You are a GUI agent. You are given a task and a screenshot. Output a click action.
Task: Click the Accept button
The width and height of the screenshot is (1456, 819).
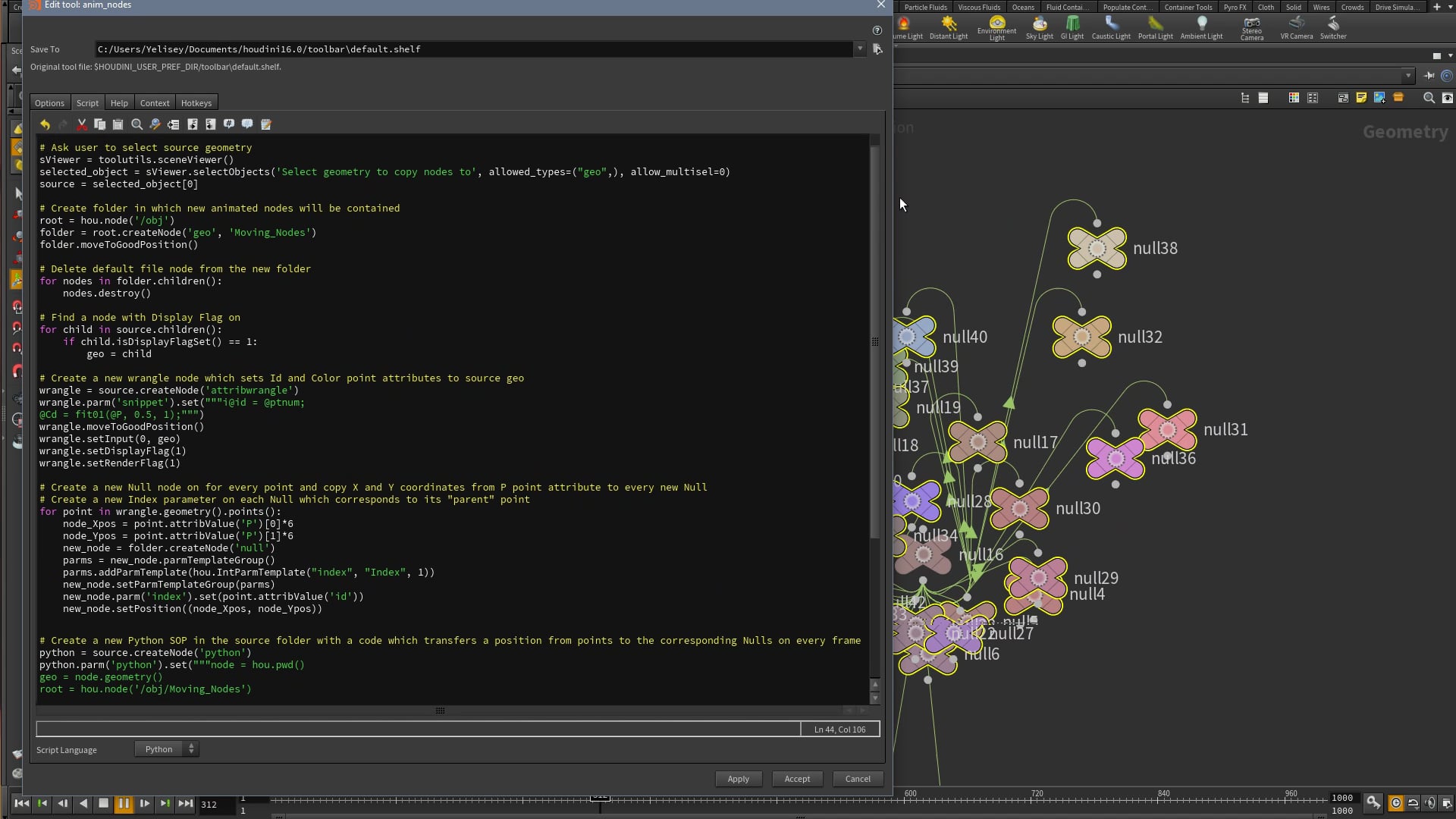[797, 778]
